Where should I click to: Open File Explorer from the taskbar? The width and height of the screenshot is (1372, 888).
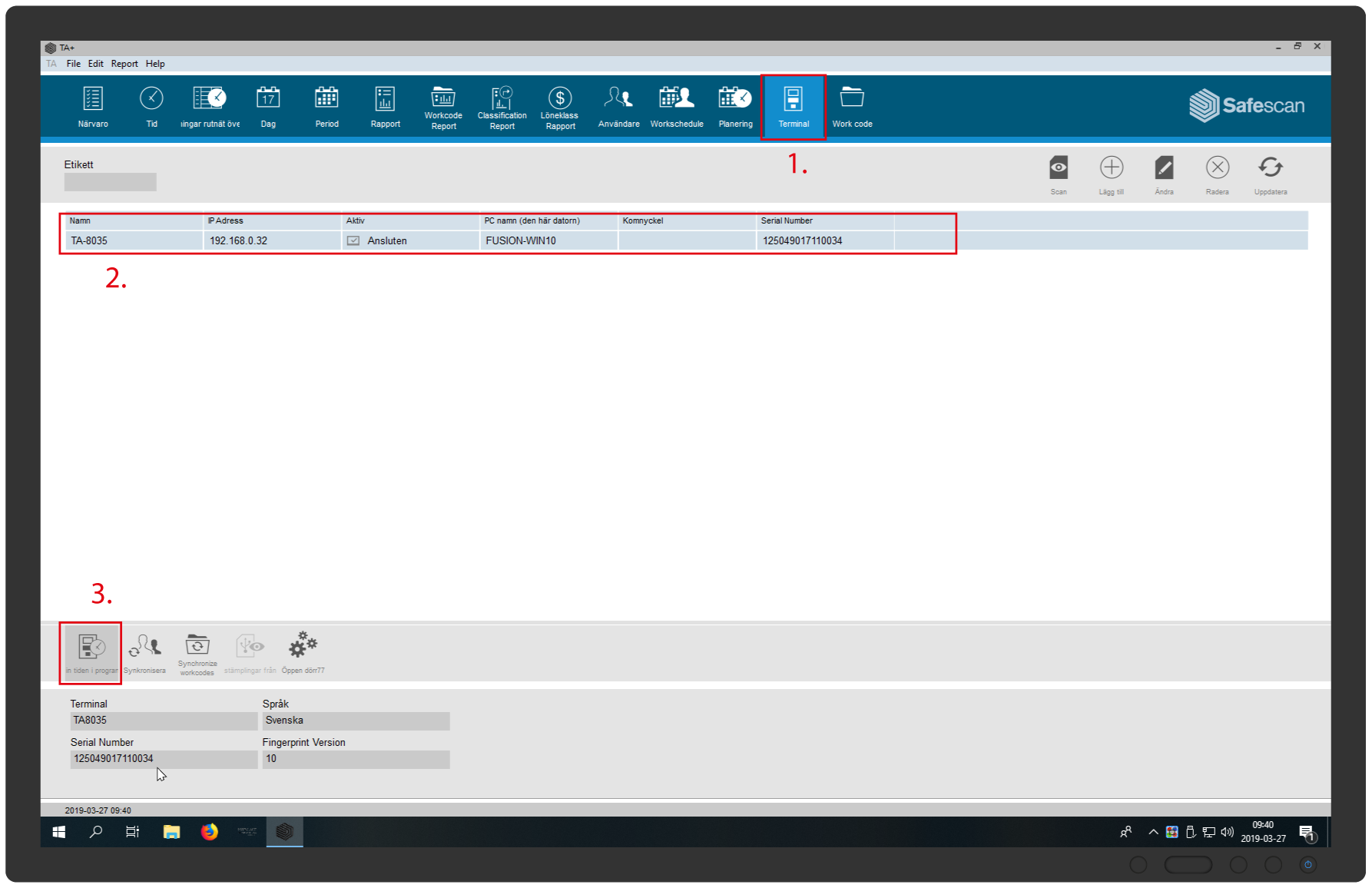click(171, 832)
